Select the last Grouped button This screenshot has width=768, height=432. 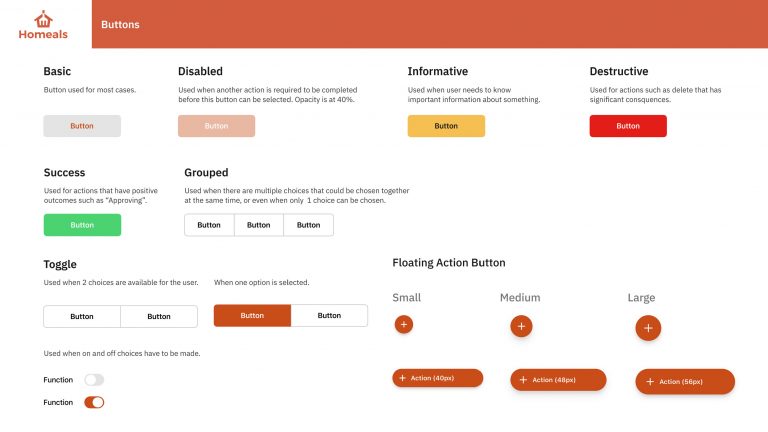(309, 225)
